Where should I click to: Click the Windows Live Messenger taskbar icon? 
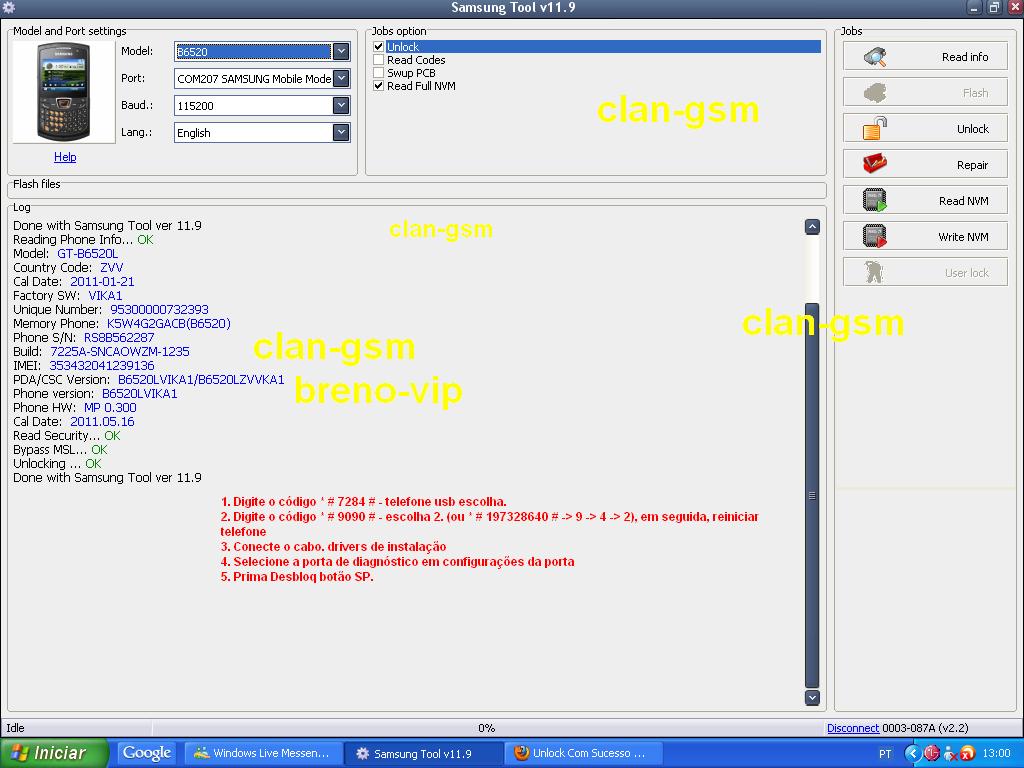tap(201, 753)
